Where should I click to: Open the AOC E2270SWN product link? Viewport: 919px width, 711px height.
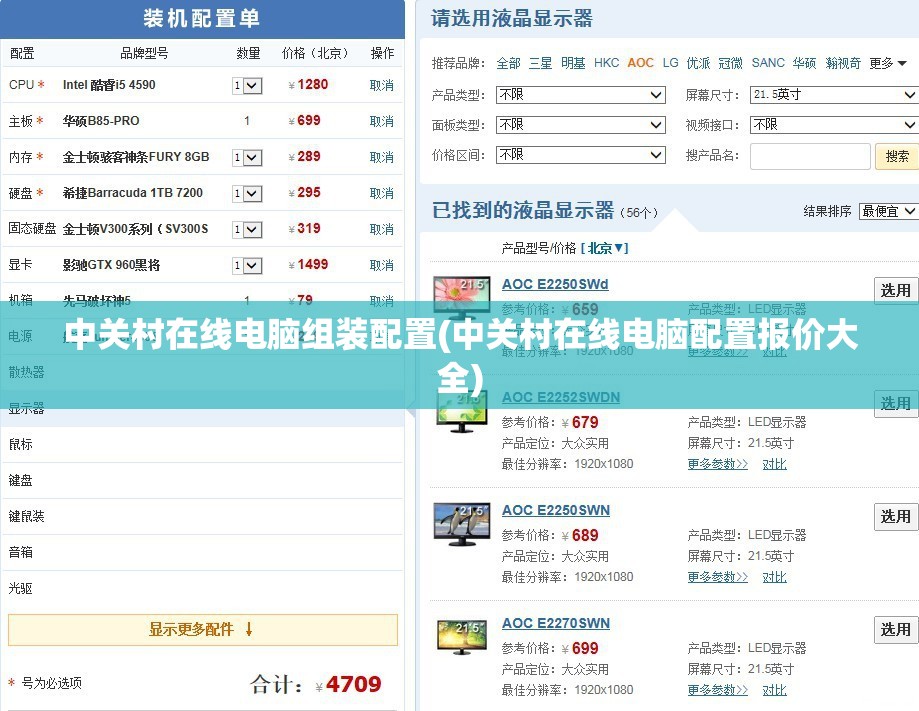click(556, 624)
